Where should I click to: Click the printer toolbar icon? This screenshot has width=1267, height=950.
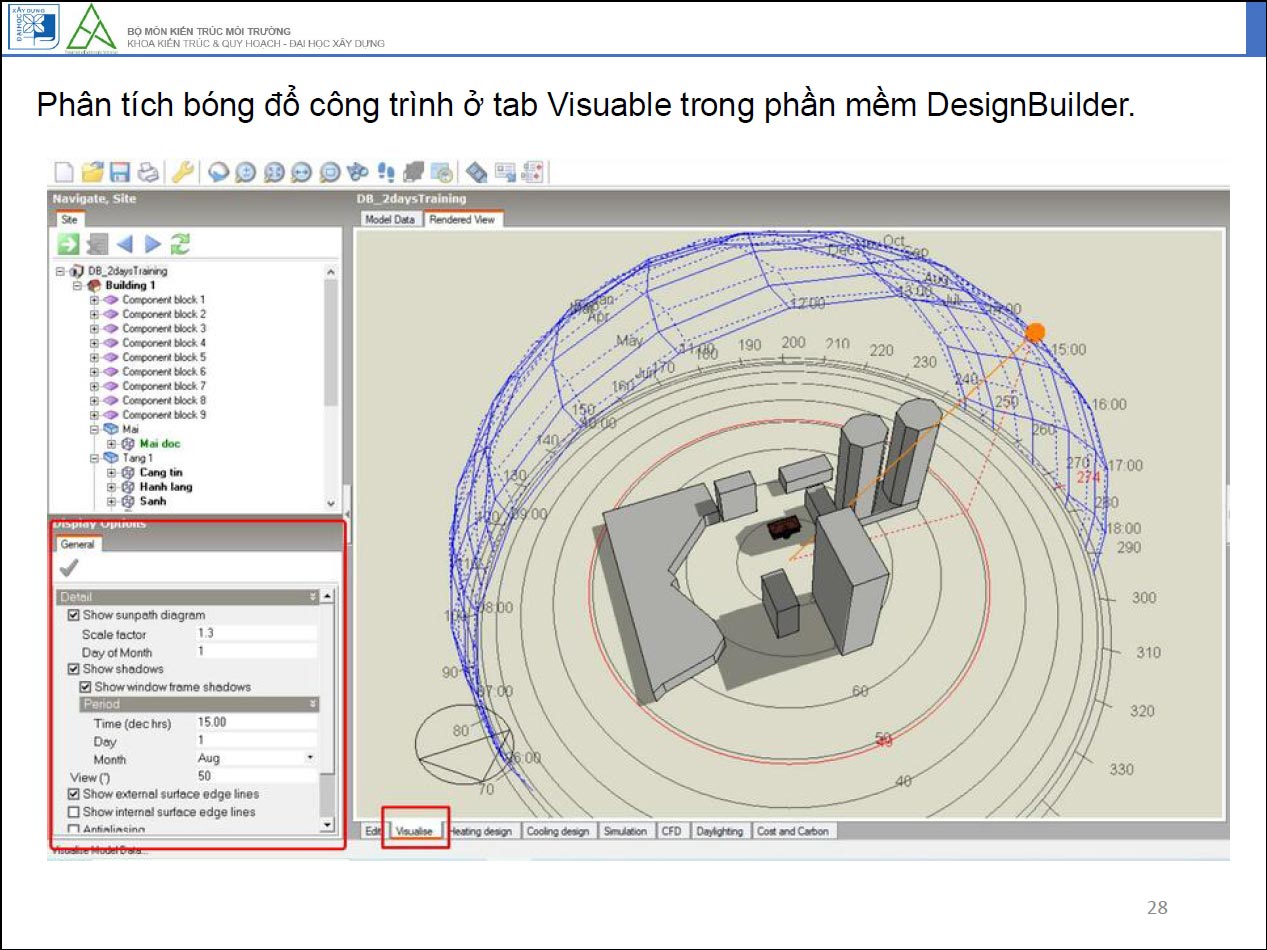[x=148, y=172]
